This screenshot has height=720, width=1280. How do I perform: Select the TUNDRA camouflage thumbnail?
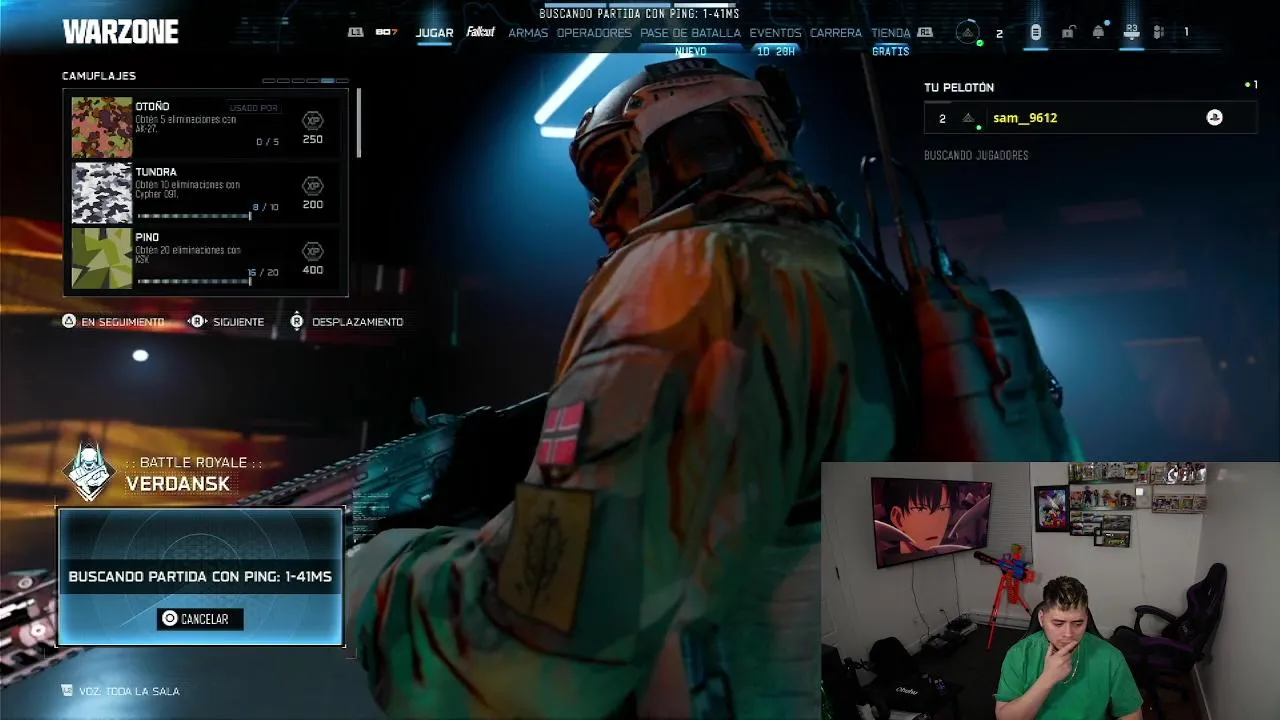pos(102,193)
